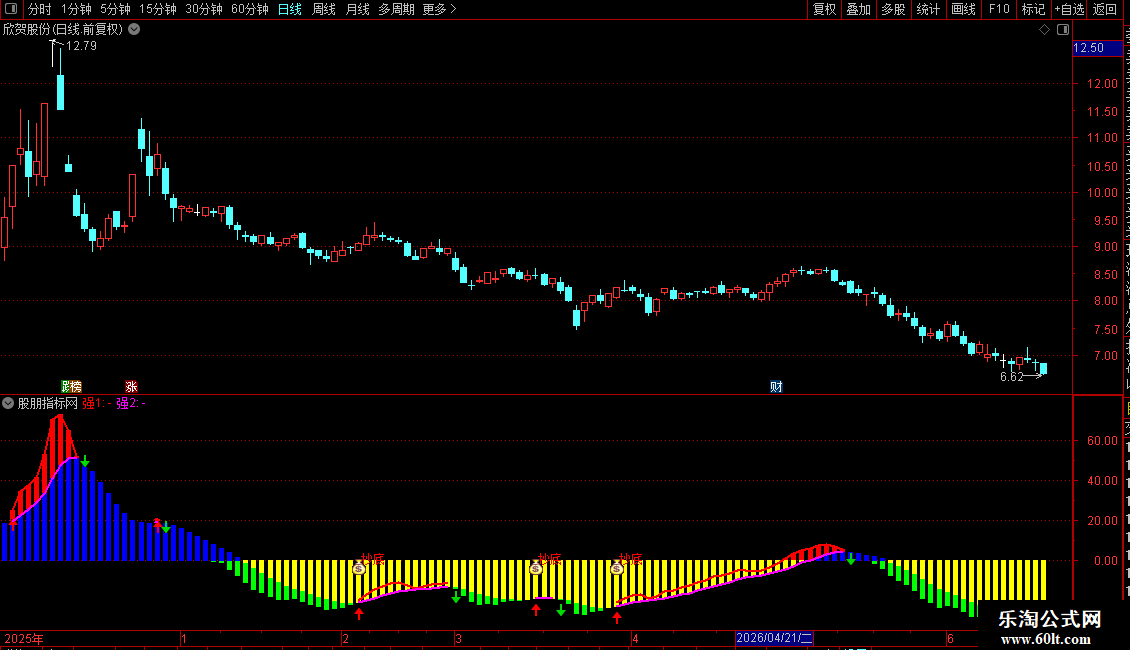The image size is (1130, 650).
Task: Open the 多周期 multi-period view
Action: pyautogui.click(x=396, y=9)
